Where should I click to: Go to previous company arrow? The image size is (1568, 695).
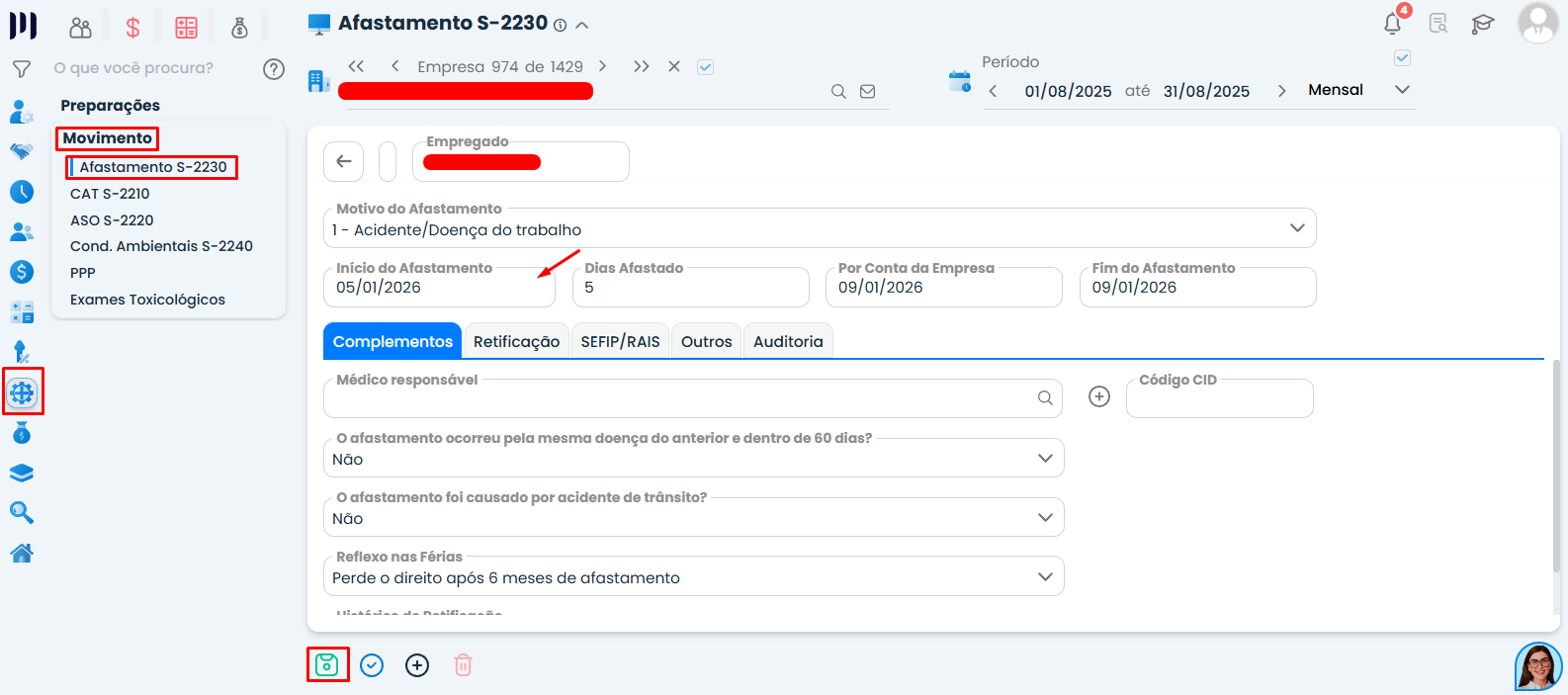[395, 66]
